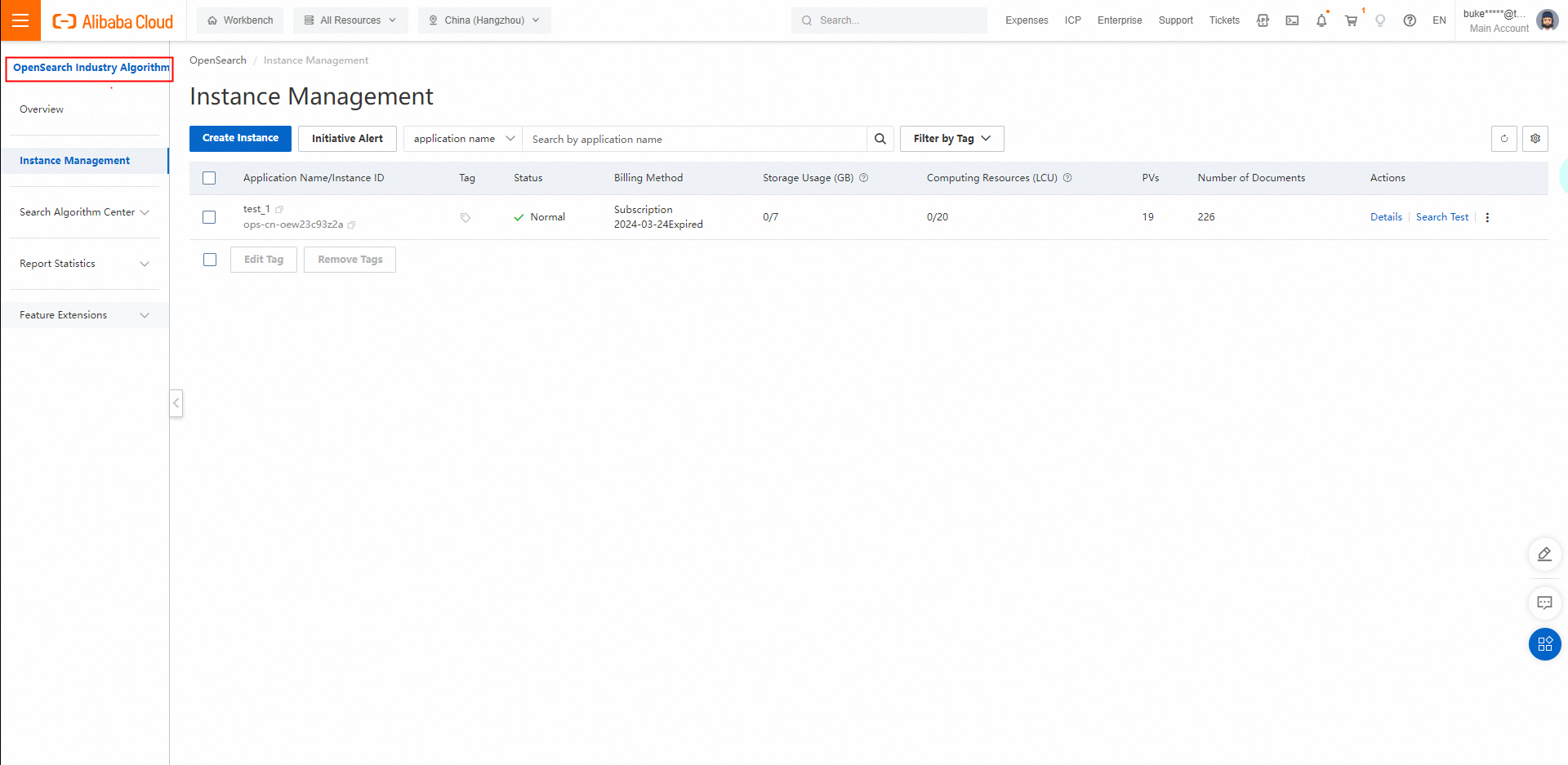
Task: Click the floating edit feedback icon
Action: (1544, 554)
